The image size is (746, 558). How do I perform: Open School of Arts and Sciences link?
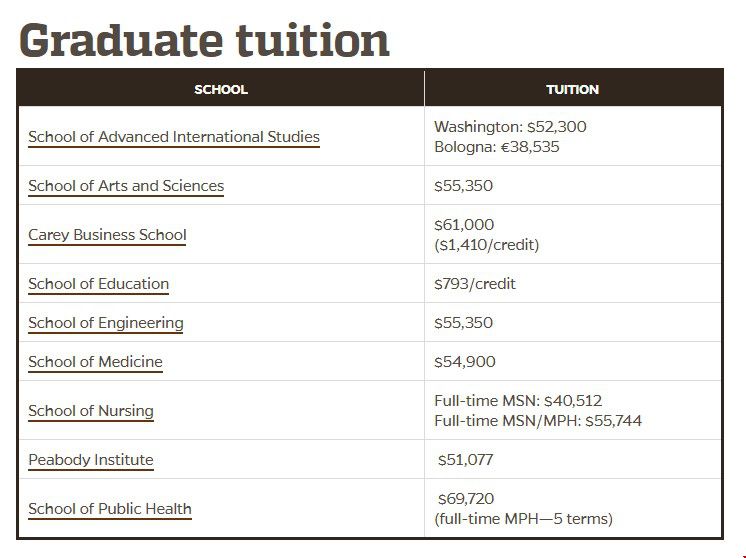point(126,186)
